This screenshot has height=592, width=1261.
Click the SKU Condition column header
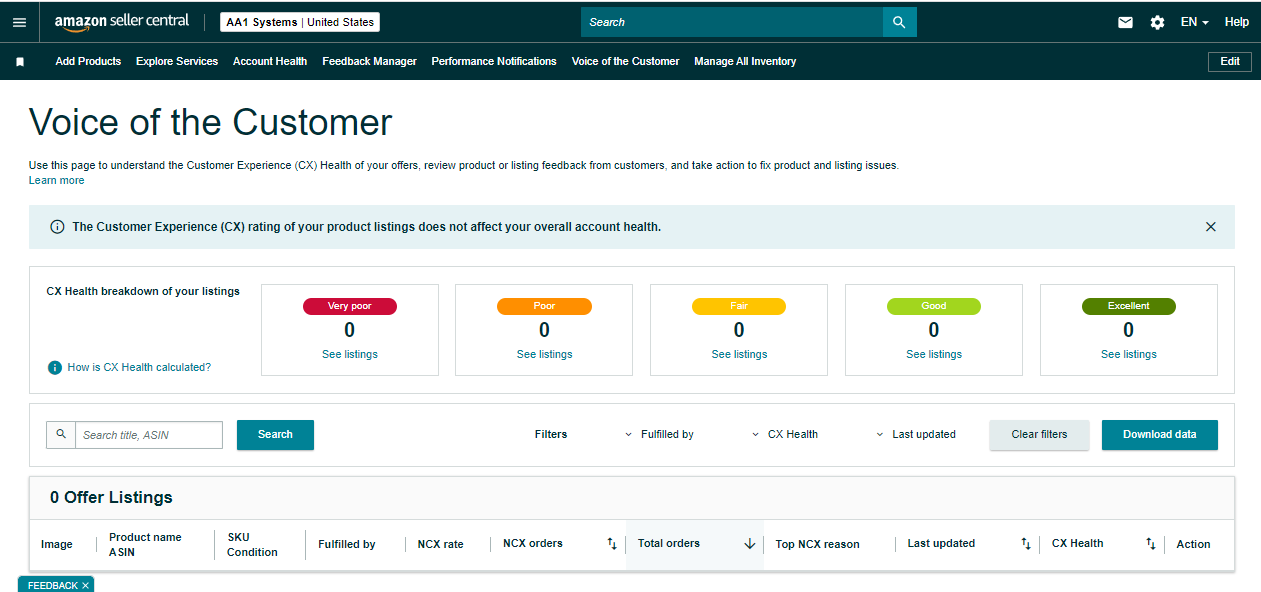pos(252,545)
